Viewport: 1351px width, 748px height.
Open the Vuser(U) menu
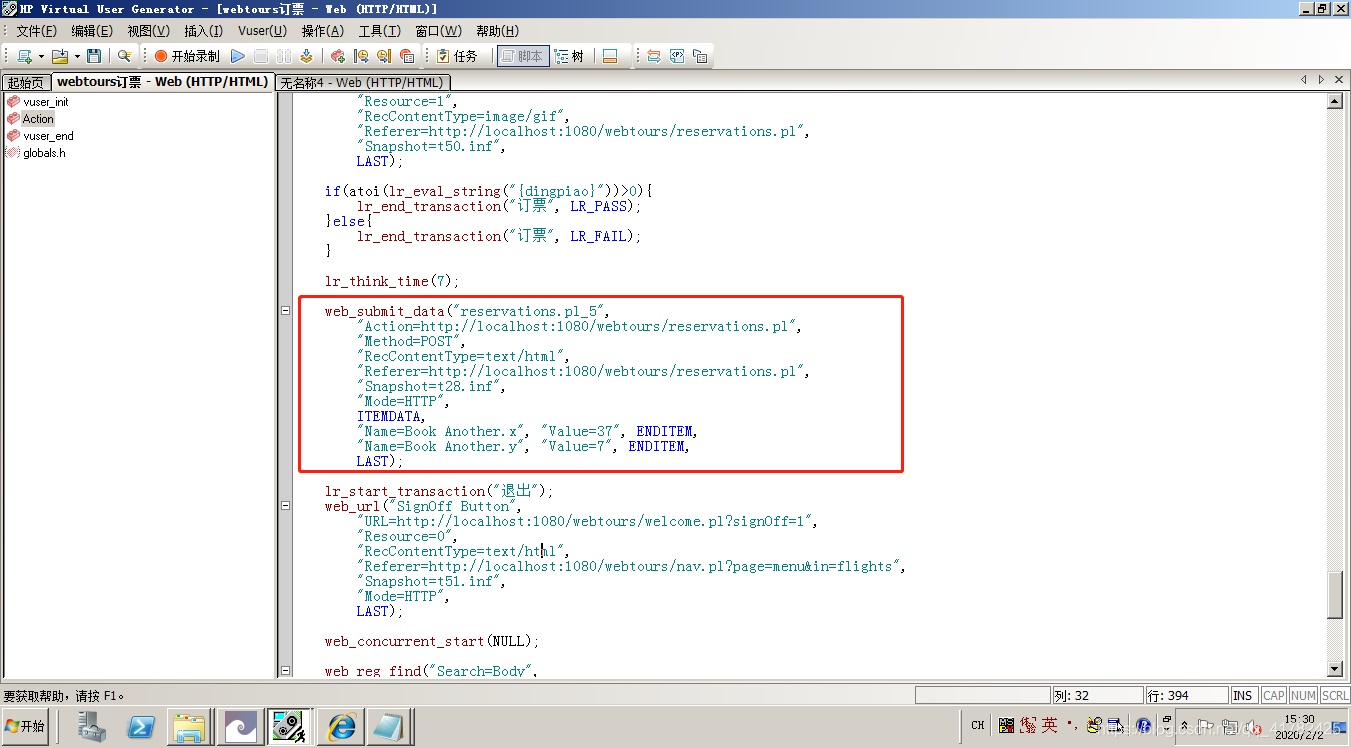tap(262, 31)
